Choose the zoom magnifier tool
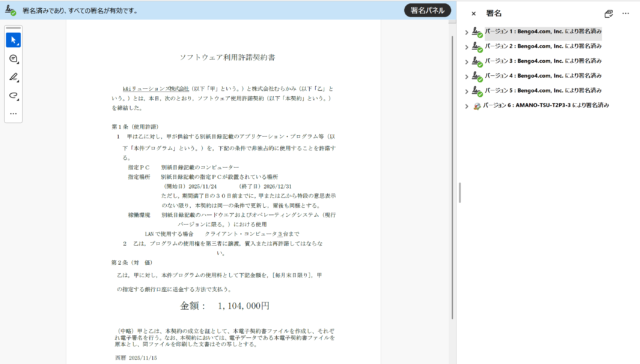The width and height of the screenshot is (640, 364). point(13,59)
